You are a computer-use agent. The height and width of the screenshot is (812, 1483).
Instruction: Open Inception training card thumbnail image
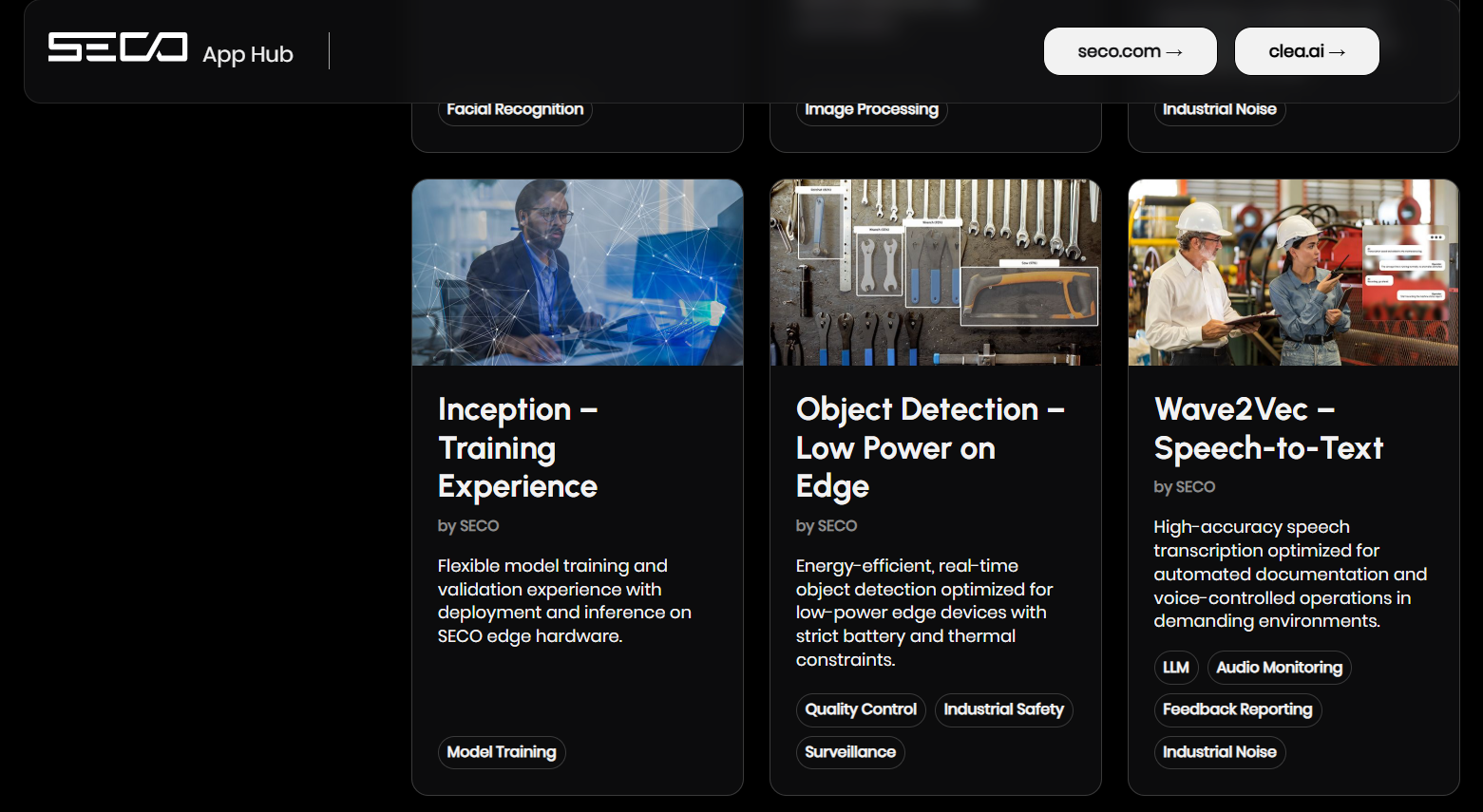click(x=578, y=273)
